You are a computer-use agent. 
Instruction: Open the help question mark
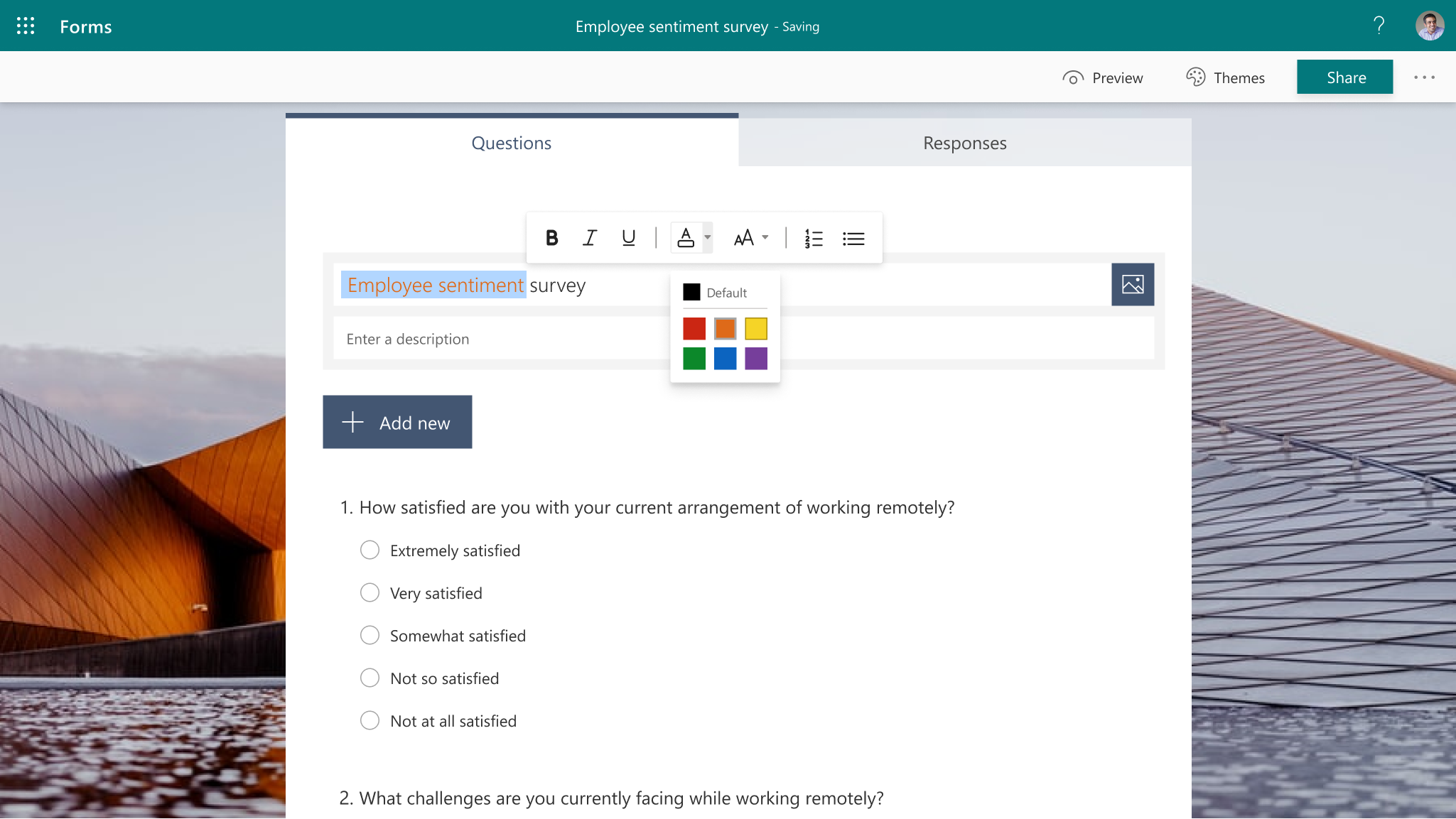tap(1379, 26)
